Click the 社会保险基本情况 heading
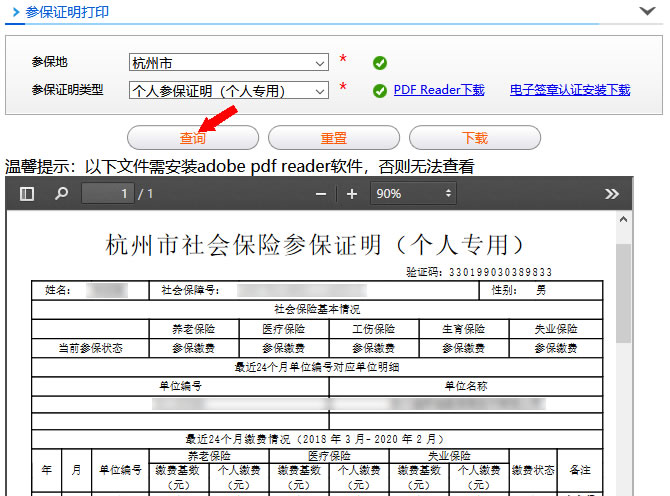 pos(317,309)
